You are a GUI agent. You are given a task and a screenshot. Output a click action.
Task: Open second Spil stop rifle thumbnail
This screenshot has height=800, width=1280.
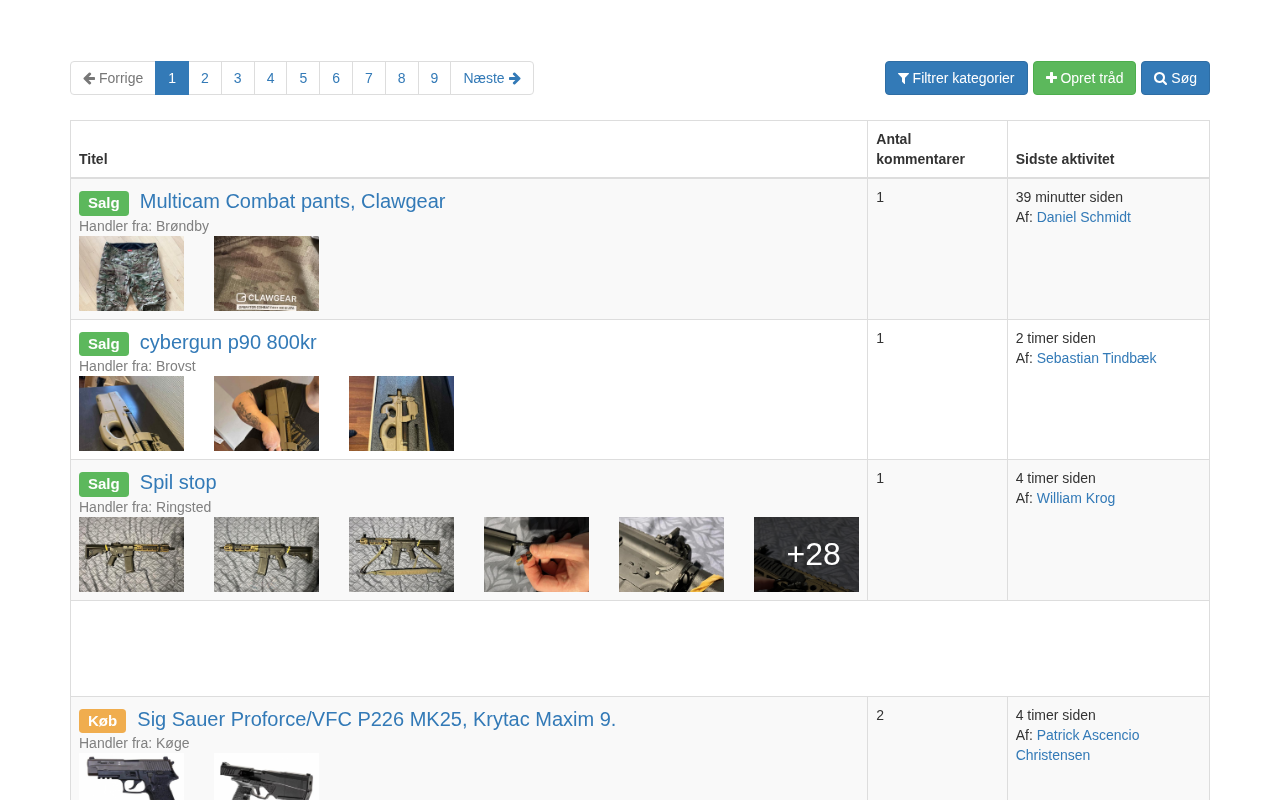point(266,554)
